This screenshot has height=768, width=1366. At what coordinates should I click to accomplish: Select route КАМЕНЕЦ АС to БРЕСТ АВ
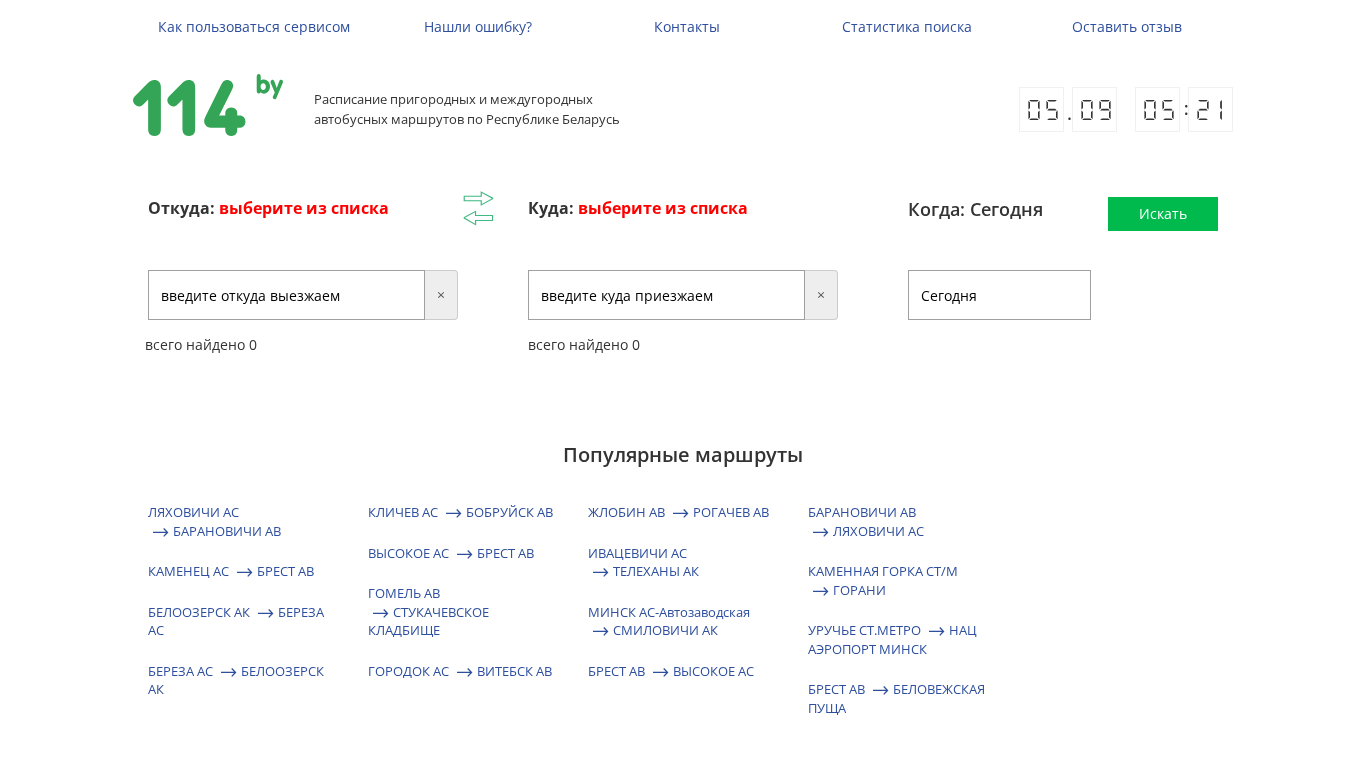231,571
